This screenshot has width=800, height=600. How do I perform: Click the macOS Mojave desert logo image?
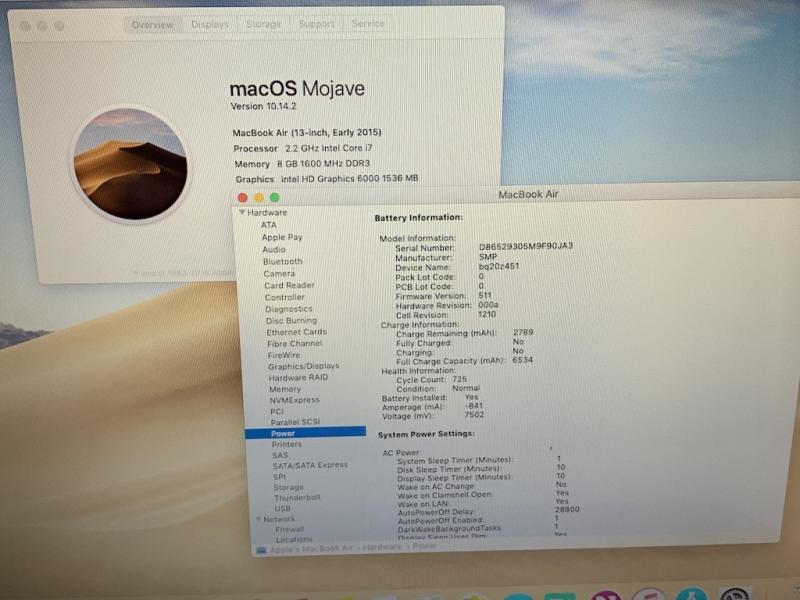click(130, 165)
